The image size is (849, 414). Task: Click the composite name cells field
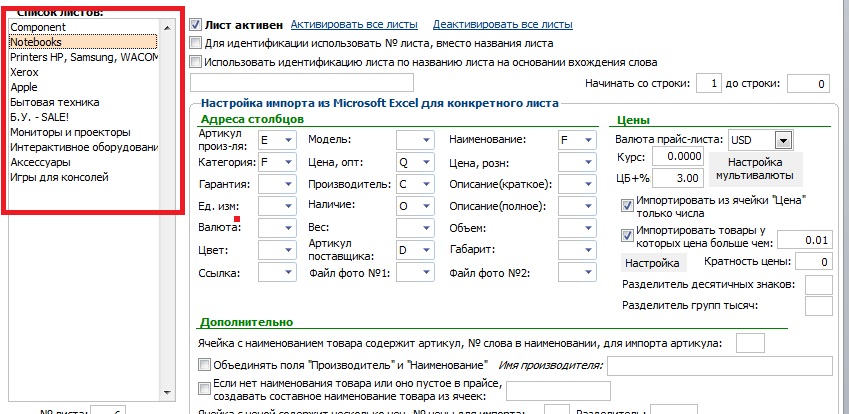pos(558,391)
